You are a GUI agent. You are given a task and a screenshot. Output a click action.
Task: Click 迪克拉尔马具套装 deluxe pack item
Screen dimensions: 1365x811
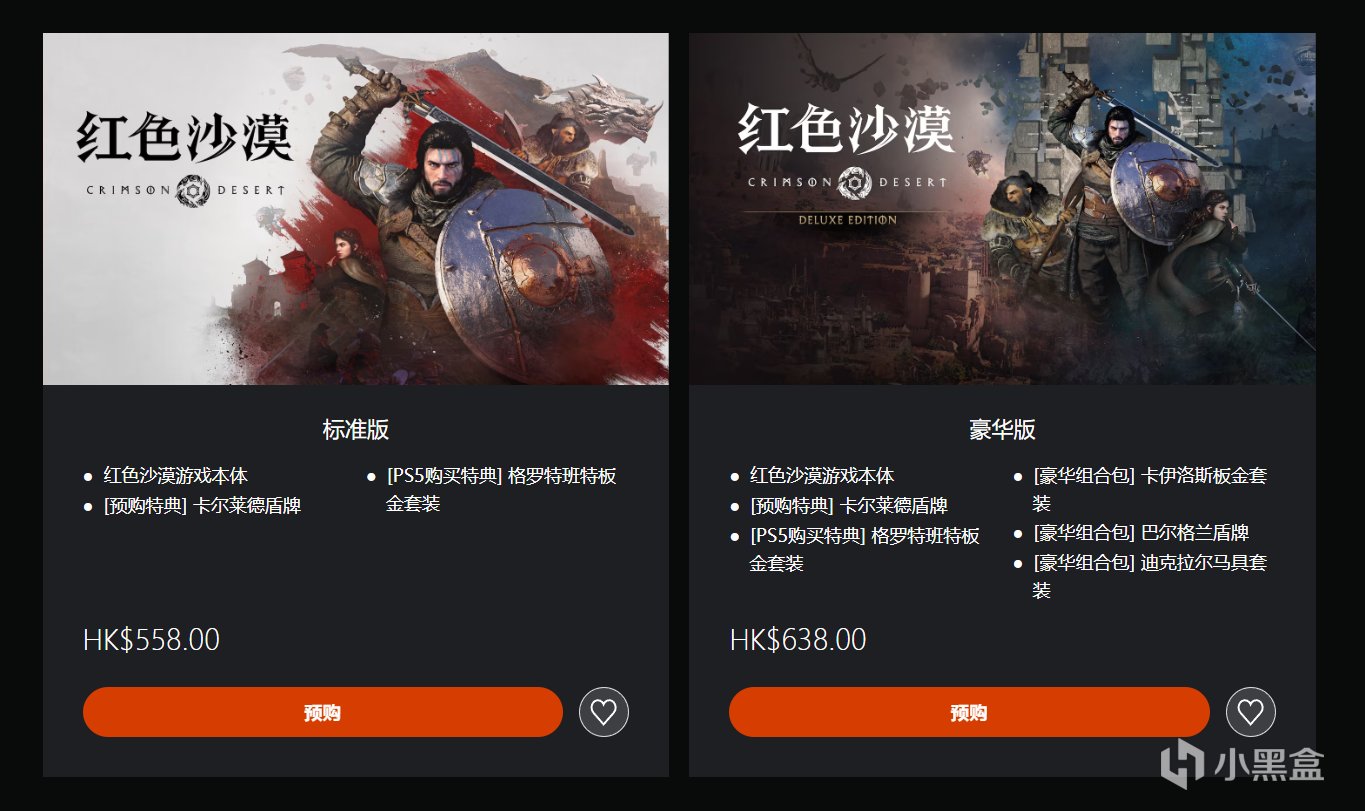click(x=1150, y=576)
